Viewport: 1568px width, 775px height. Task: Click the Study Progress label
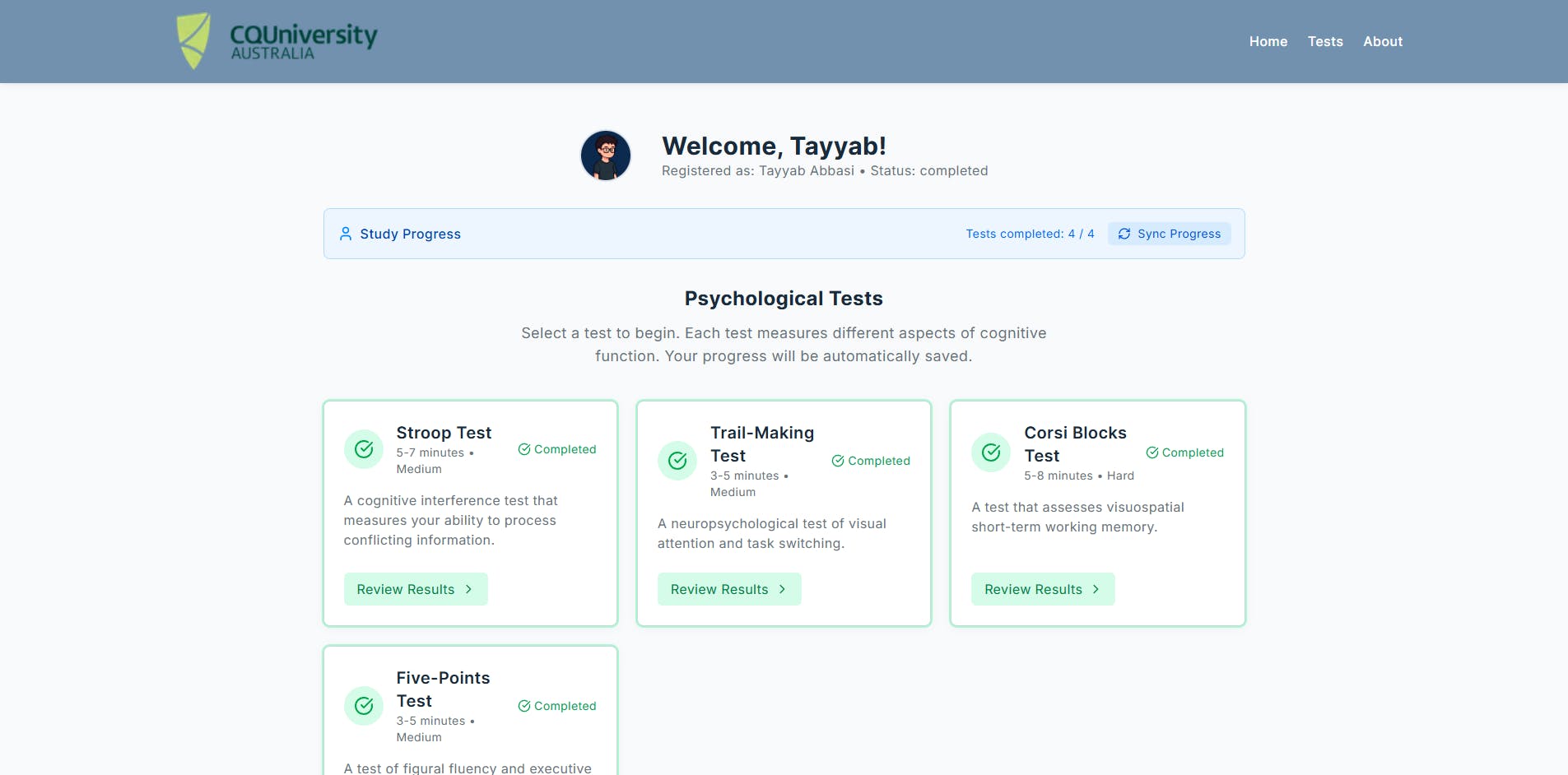point(410,234)
